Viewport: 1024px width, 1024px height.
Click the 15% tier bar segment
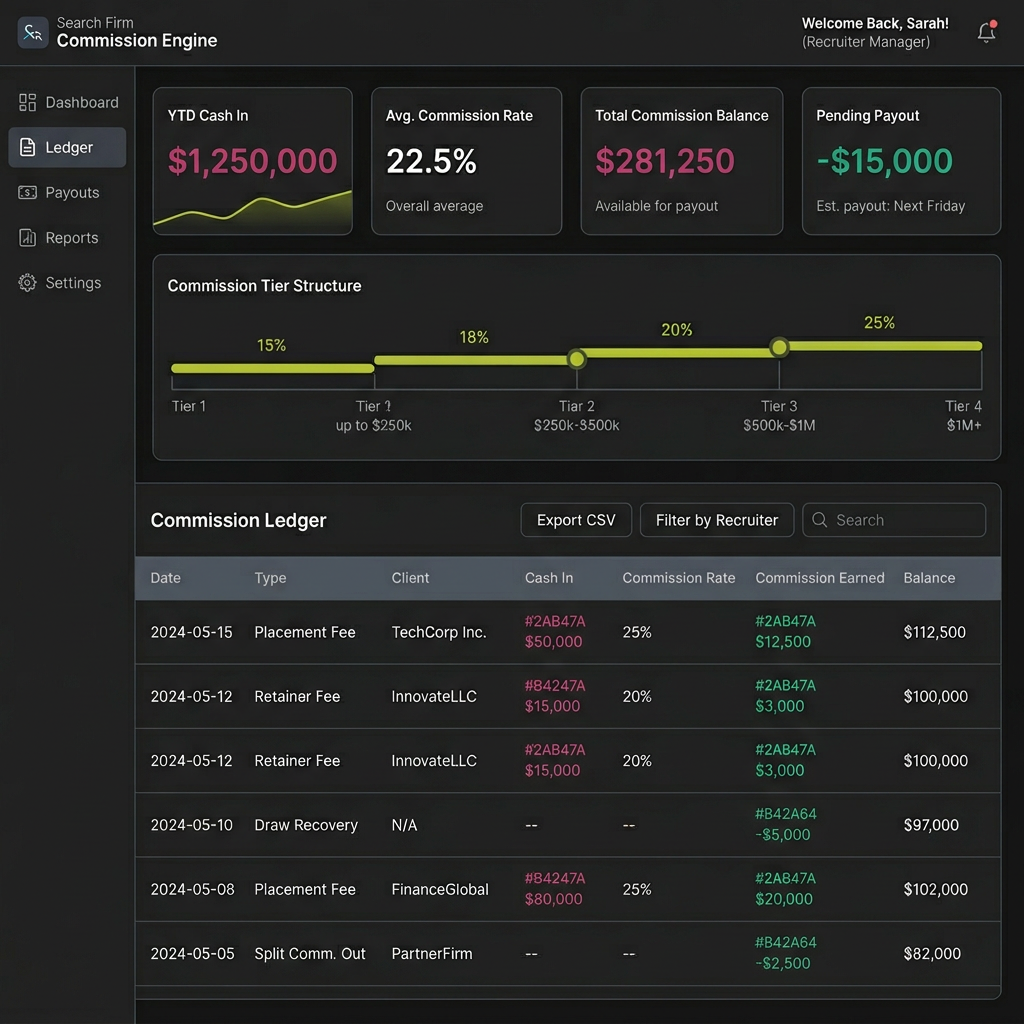click(272, 368)
